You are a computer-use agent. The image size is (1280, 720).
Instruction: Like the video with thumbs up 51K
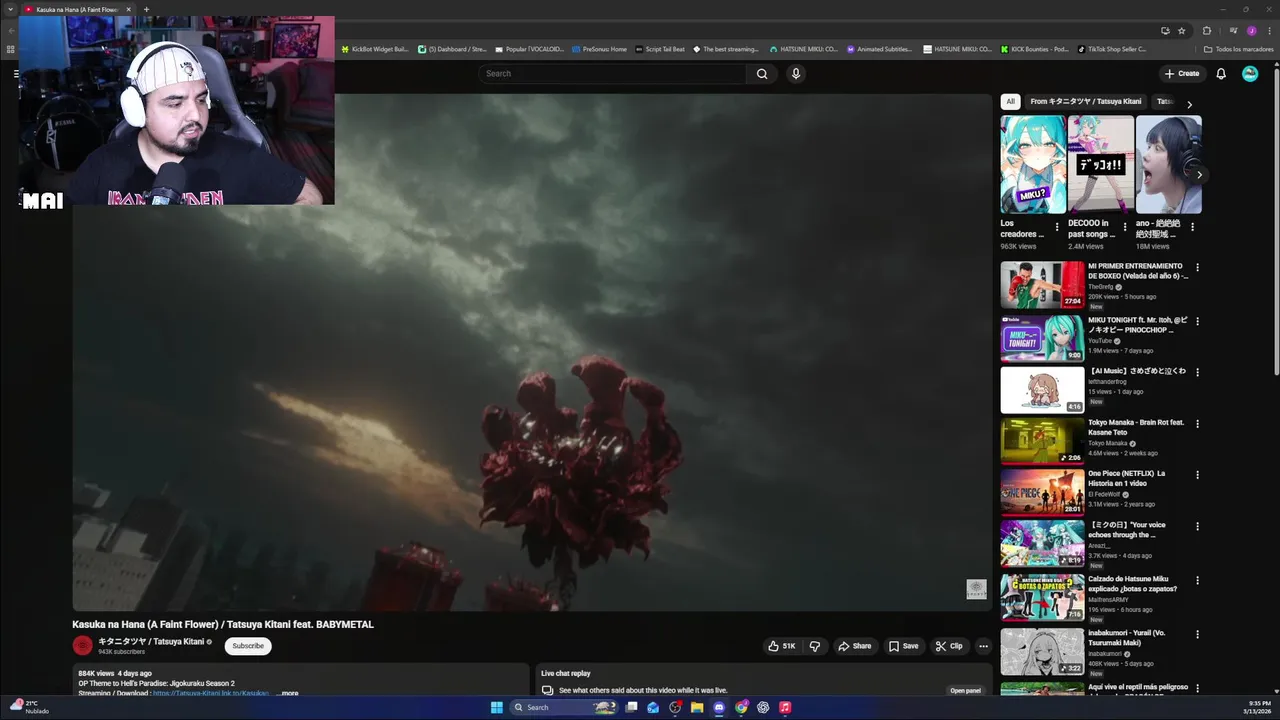(782, 646)
